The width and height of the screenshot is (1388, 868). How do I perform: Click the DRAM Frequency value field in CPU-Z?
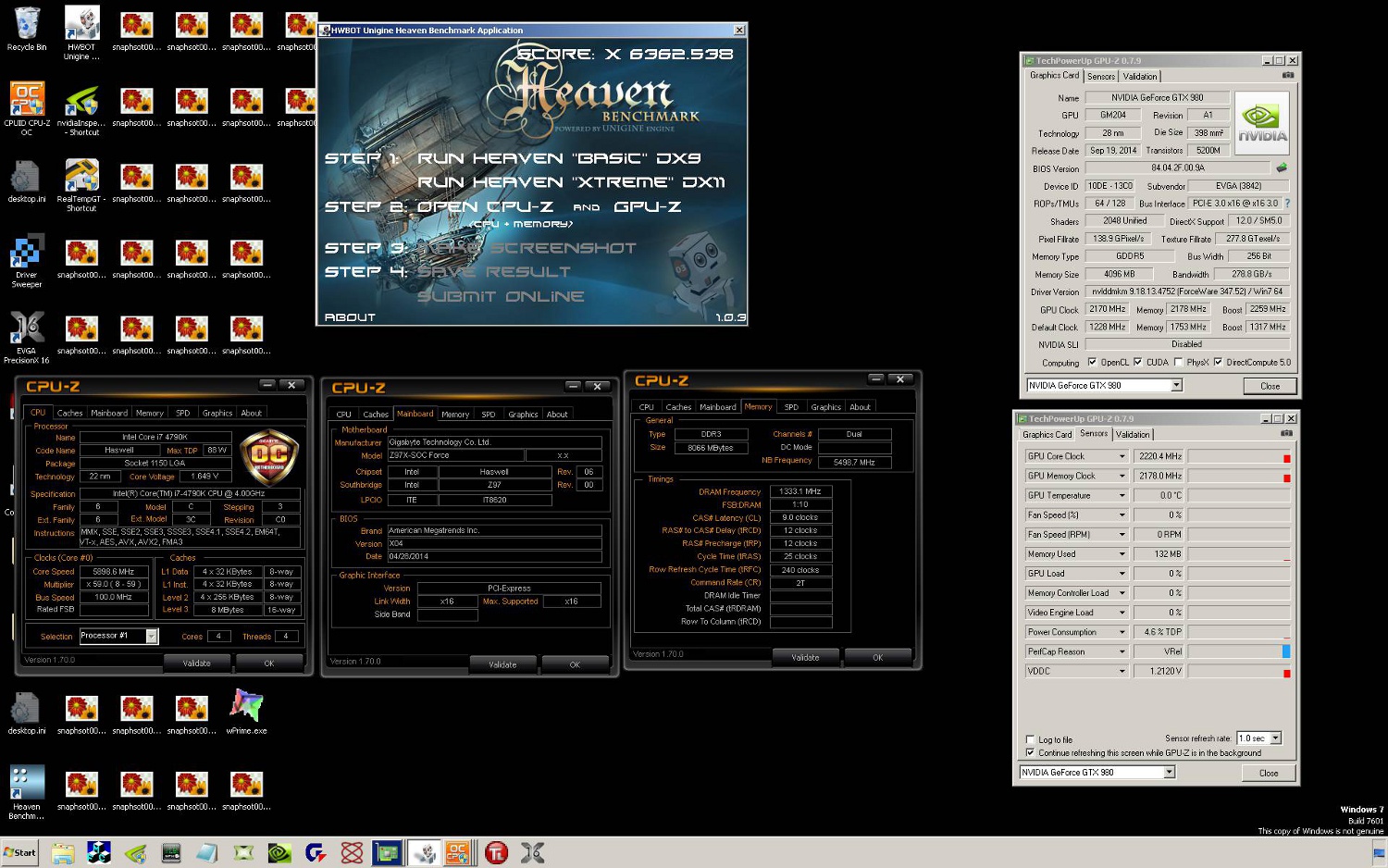800,491
